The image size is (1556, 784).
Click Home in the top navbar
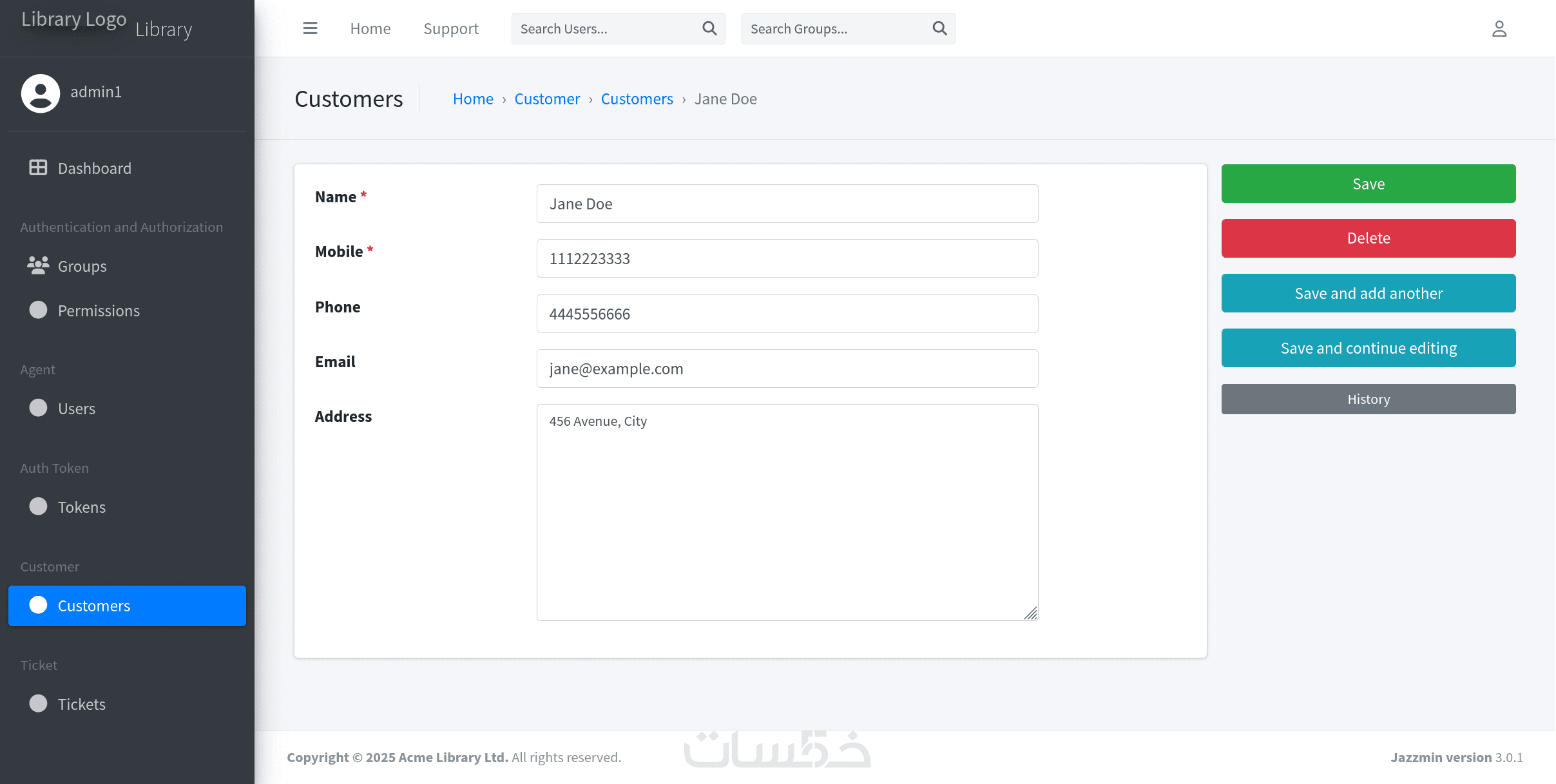click(x=370, y=28)
